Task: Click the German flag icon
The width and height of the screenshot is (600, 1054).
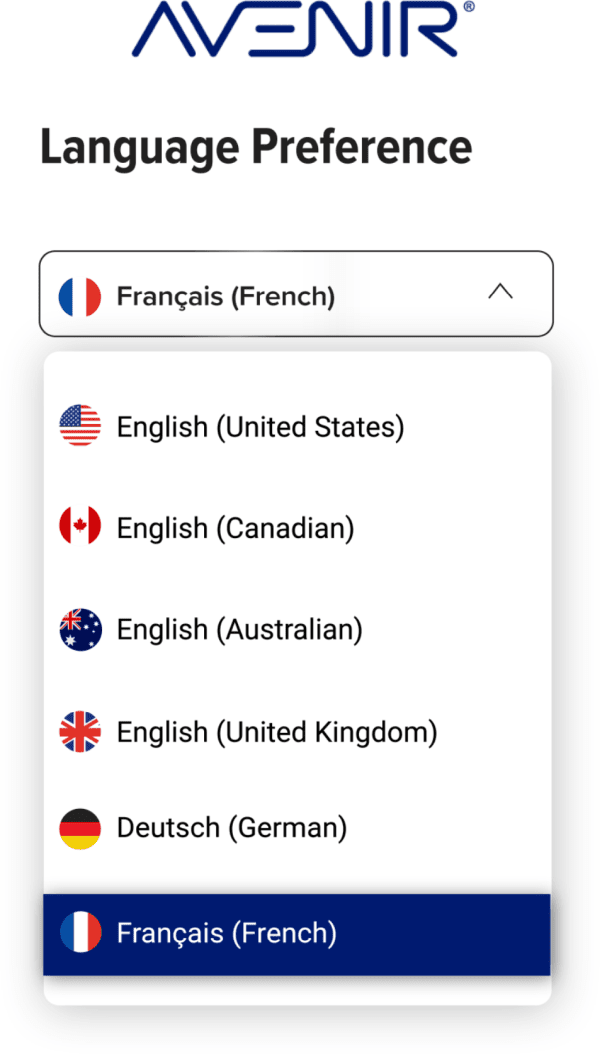Action: coord(80,828)
